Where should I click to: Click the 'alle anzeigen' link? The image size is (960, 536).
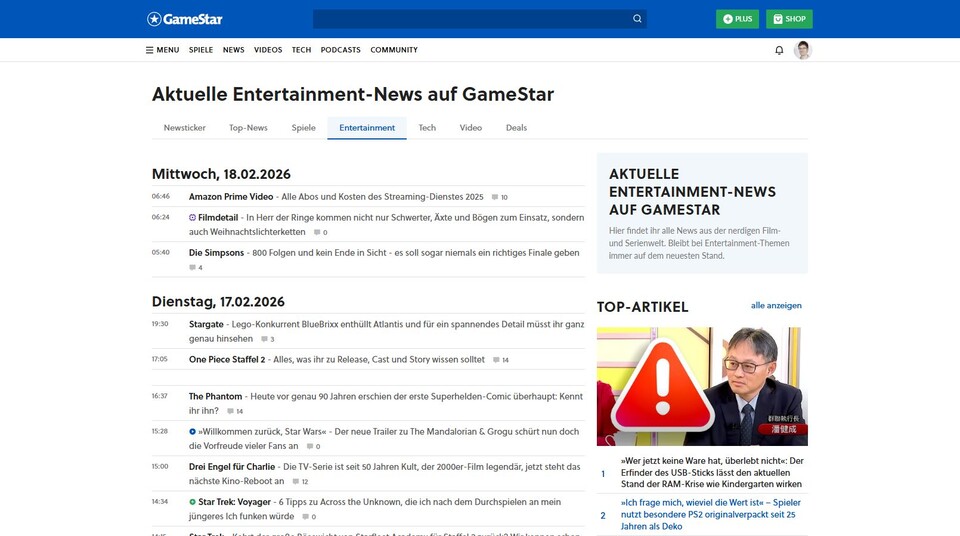pos(776,306)
